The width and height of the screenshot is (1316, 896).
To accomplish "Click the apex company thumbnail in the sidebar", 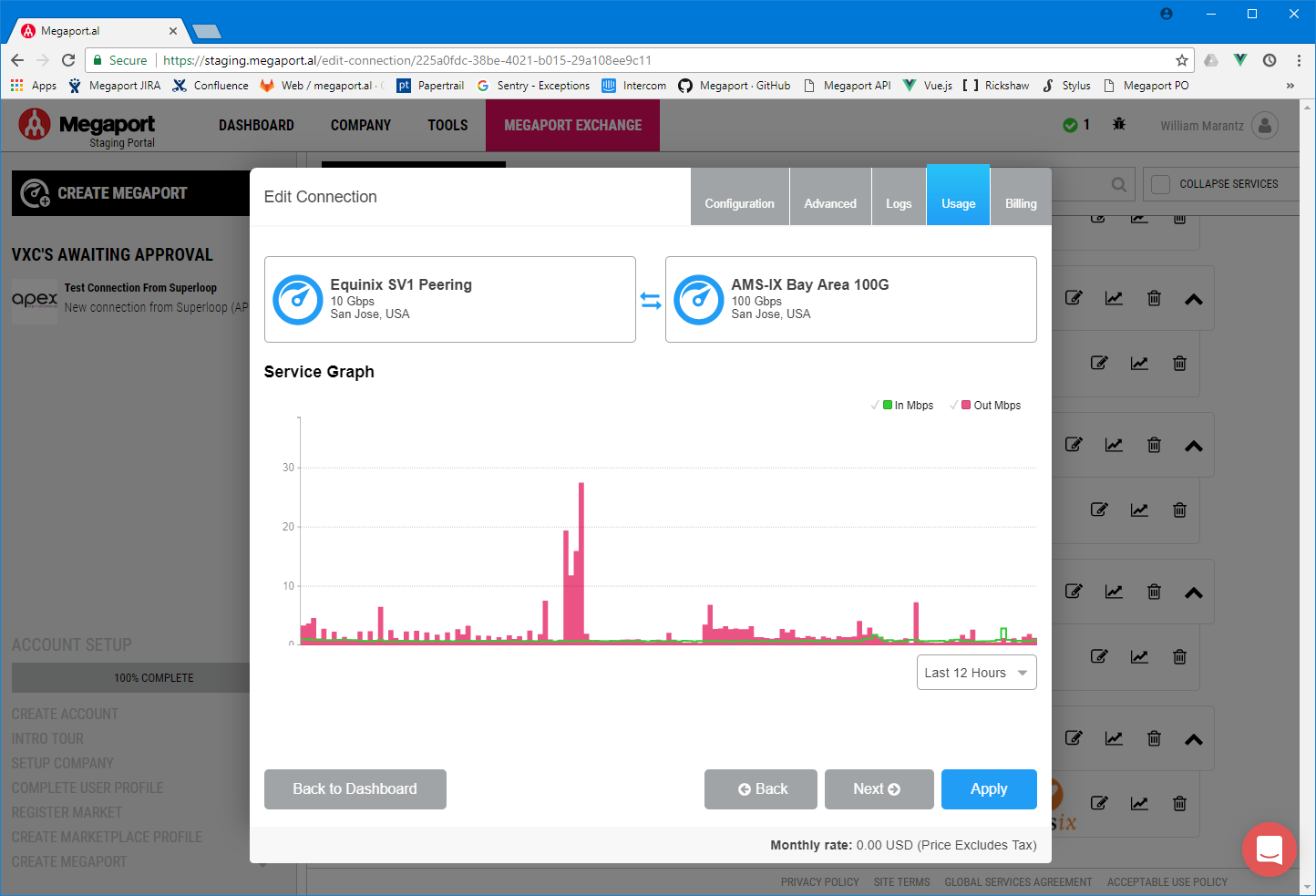I will tap(34, 301).
